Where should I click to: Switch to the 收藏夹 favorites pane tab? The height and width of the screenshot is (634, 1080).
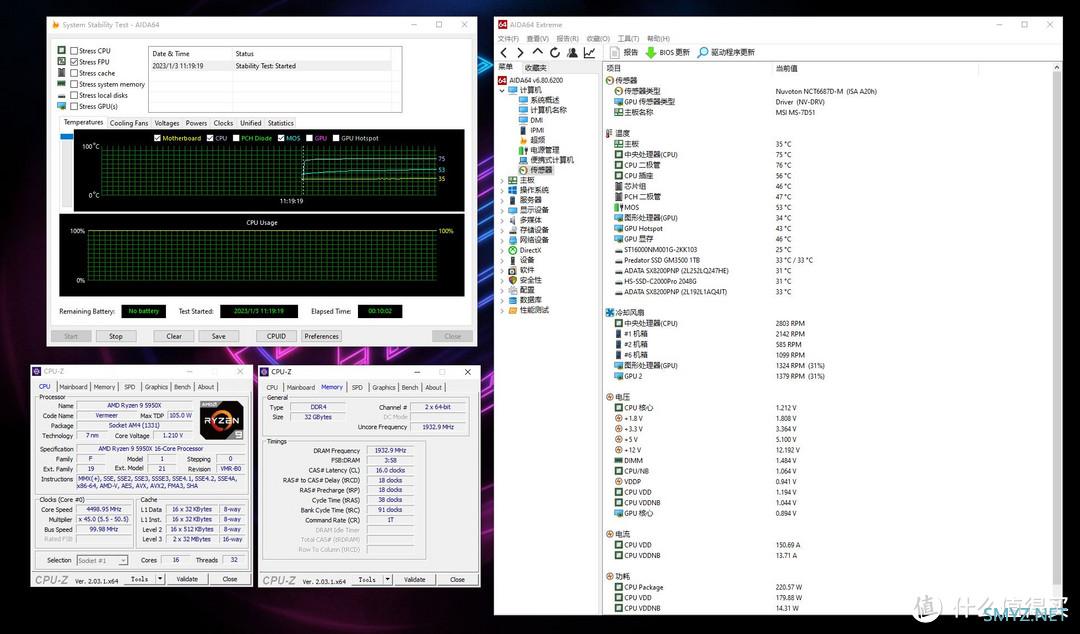[x=536, y=68]
